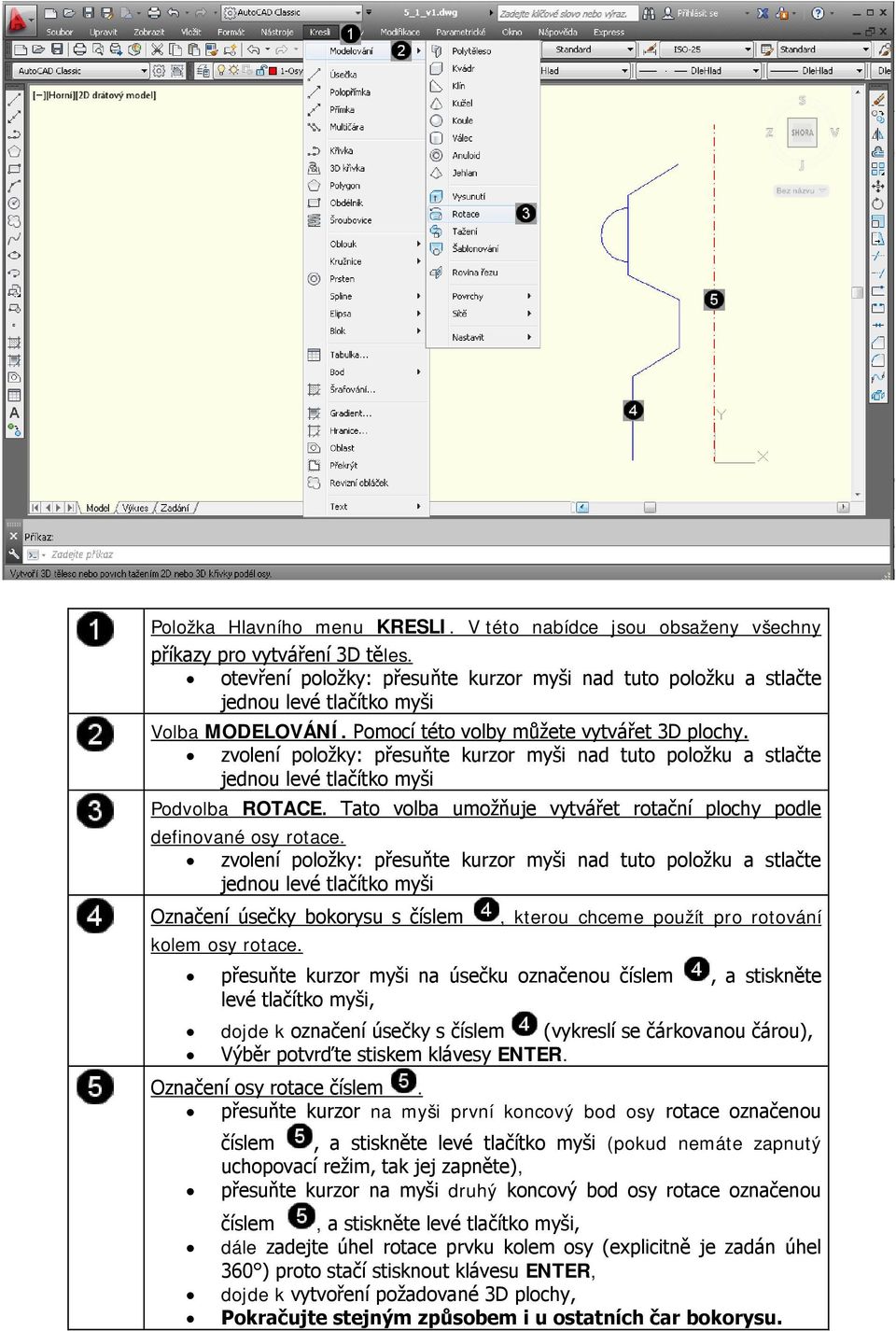Toggle the layer lightbulb on/off icon

click(221, 71)
